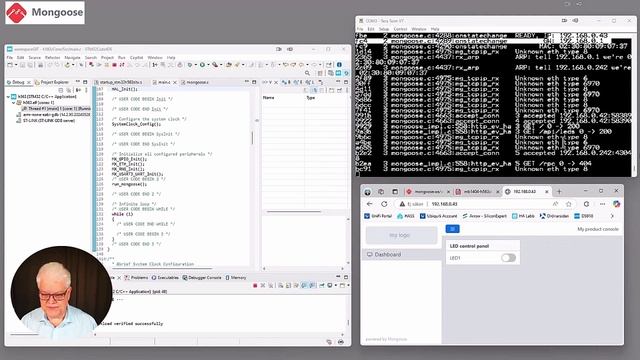Screen dimensions: 640x360
Task: Open the File menu in the IDE
Action: (x=9, y=58)
